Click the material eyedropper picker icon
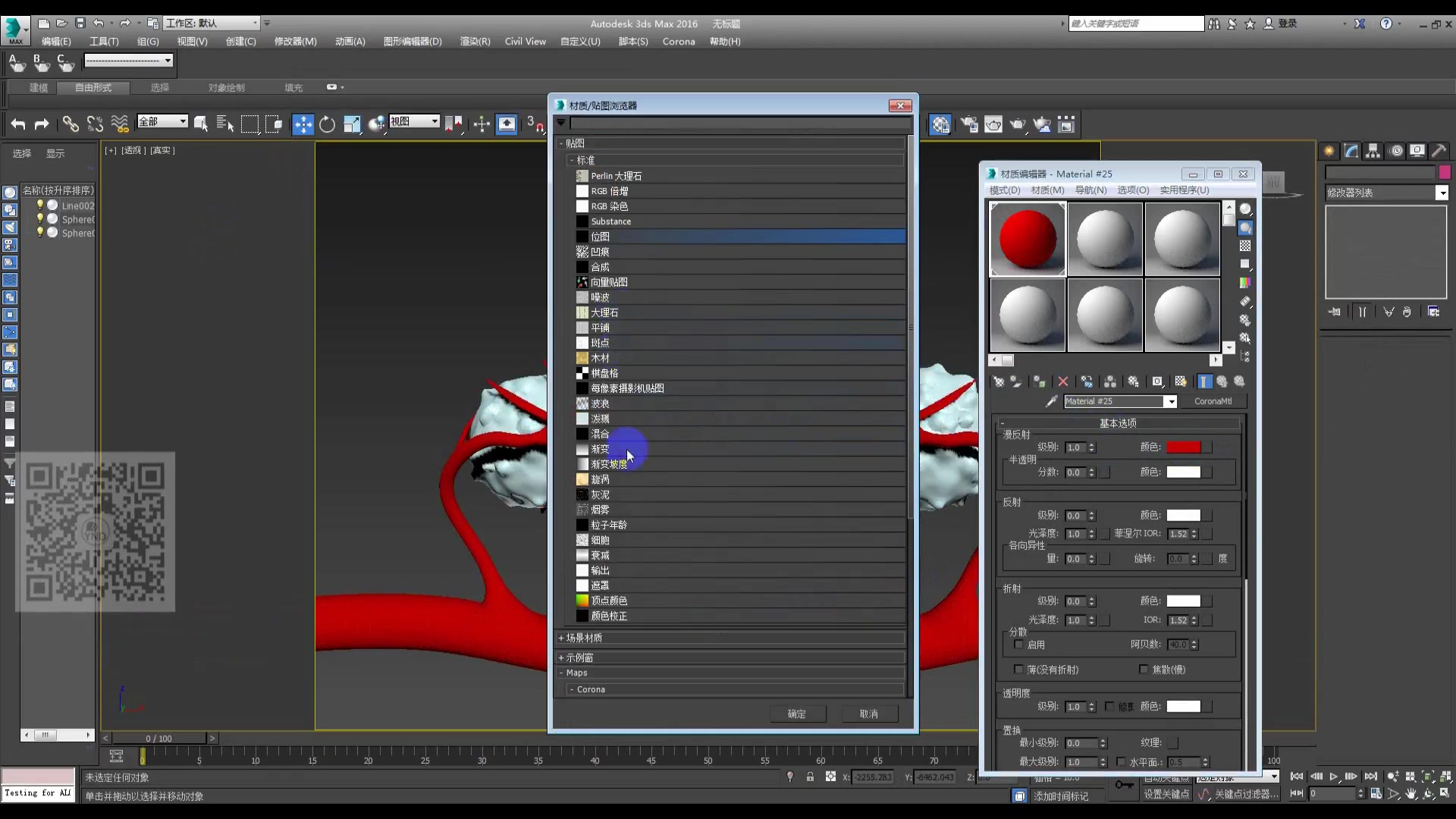1456x819 pixels. 1051,401
